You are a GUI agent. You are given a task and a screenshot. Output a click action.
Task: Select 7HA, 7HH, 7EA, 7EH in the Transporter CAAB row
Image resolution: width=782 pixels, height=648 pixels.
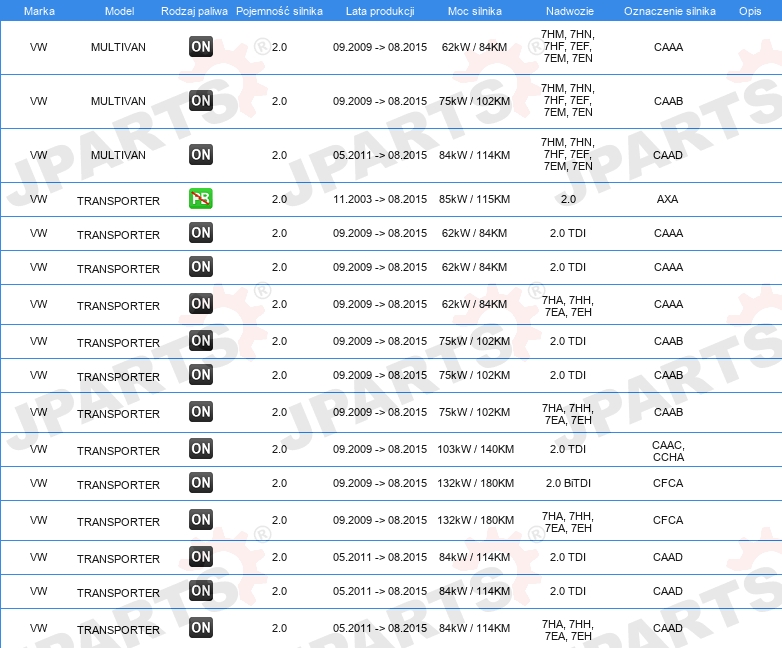[x=568, y=414]
